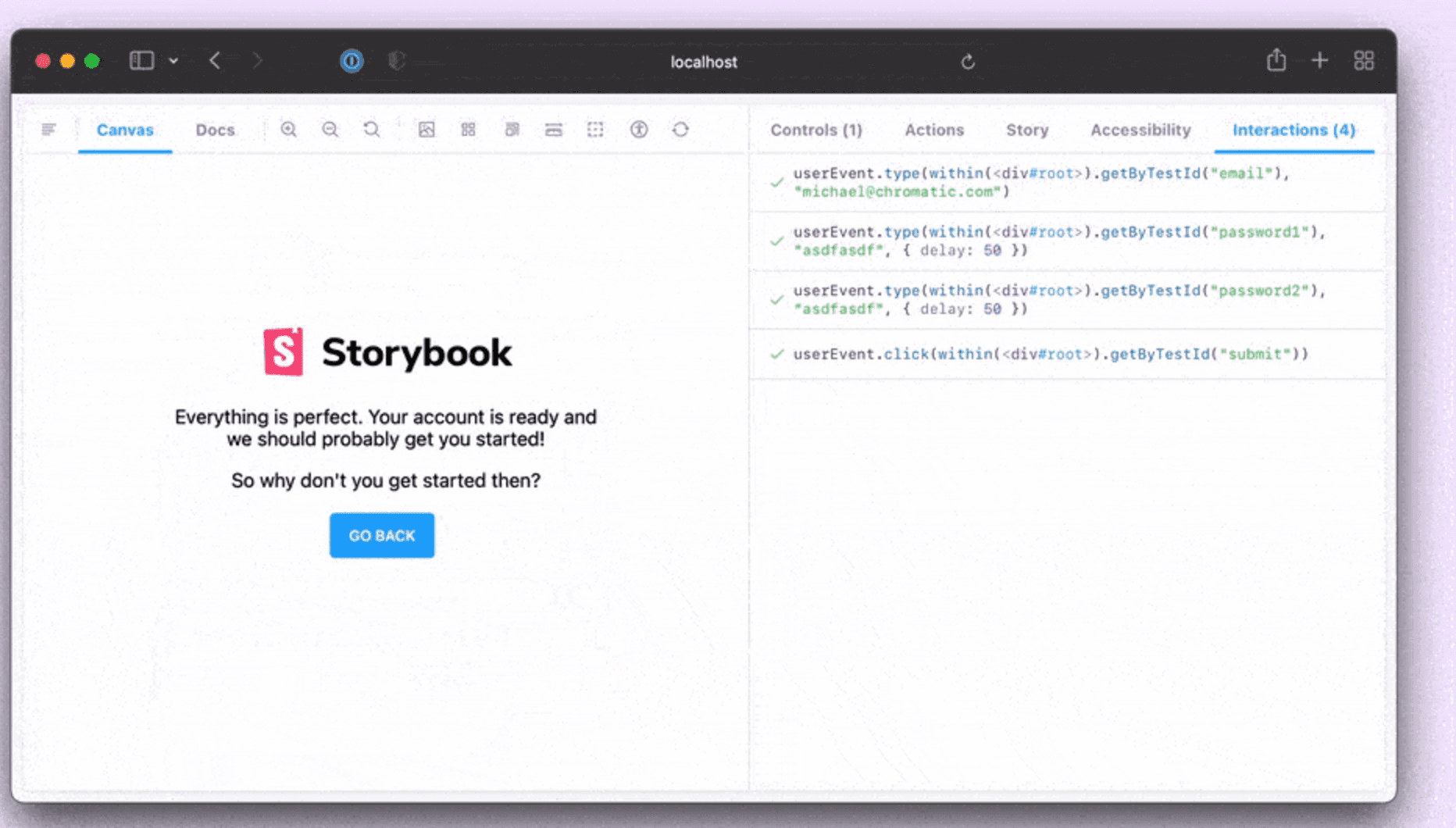
Task: Open the Safari sidebar dropdown chevron
Action: pos(173,60)
